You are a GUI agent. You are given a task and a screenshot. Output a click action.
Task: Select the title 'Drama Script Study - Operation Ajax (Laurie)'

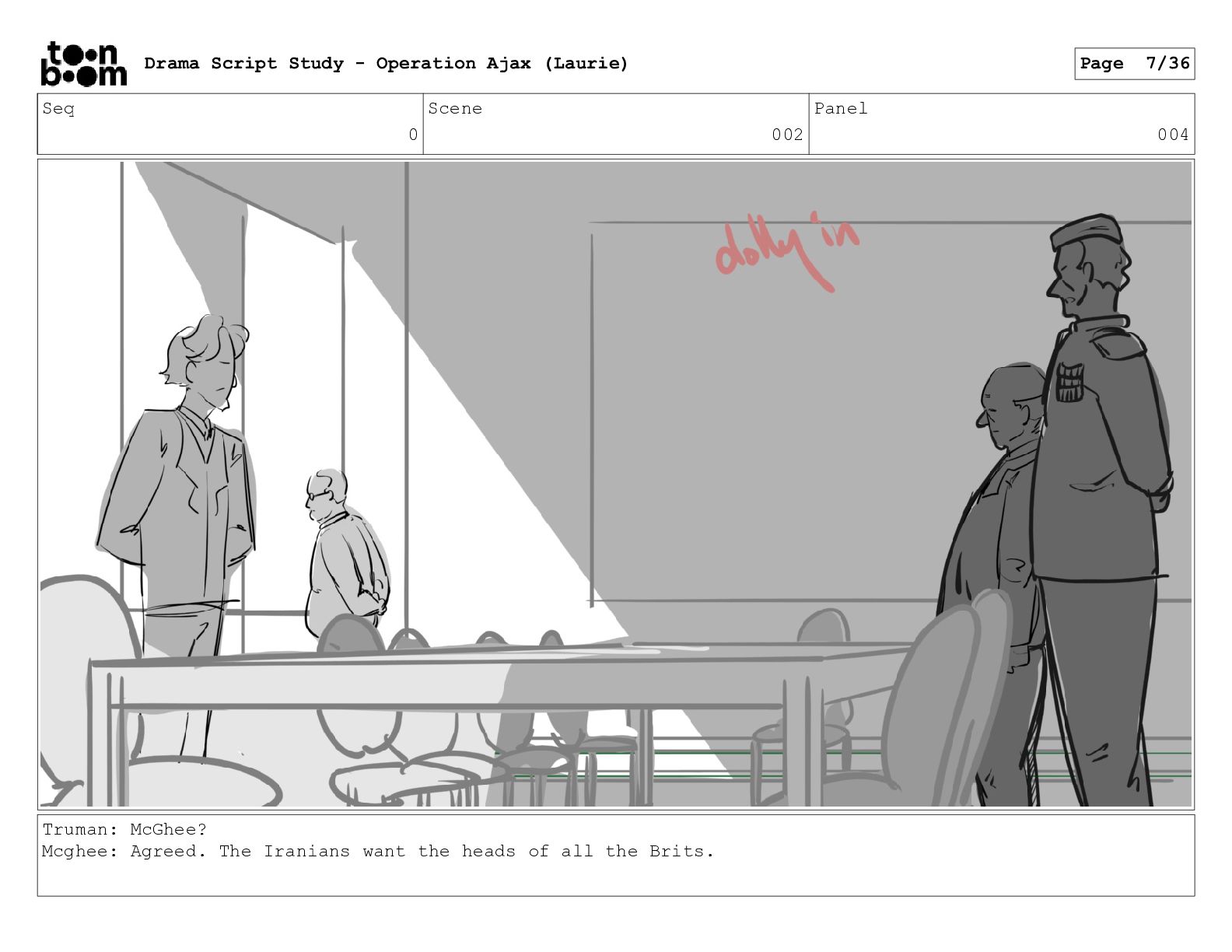(386, 63)
